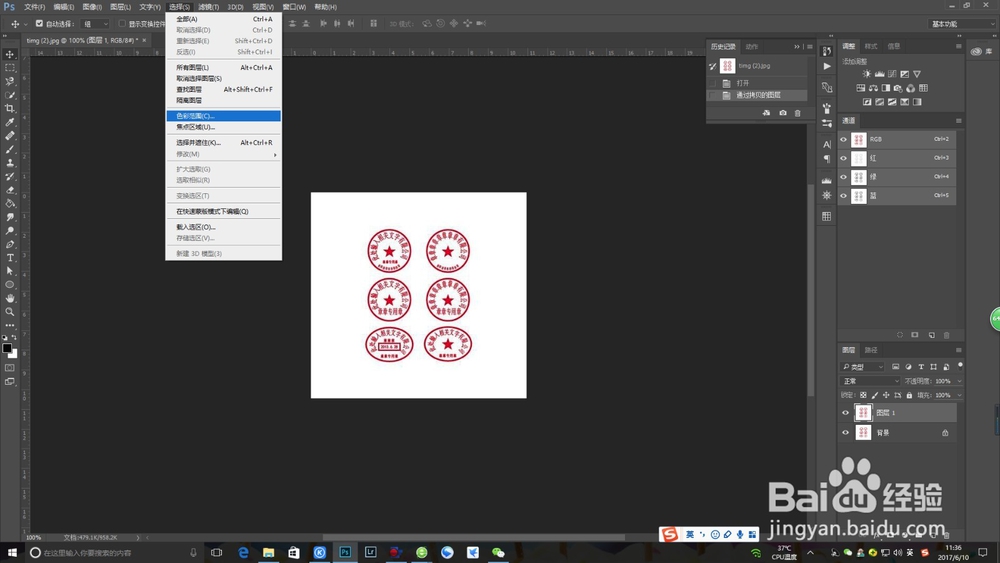Hide the 绿 channel visibility eye

tap(844, 177)
